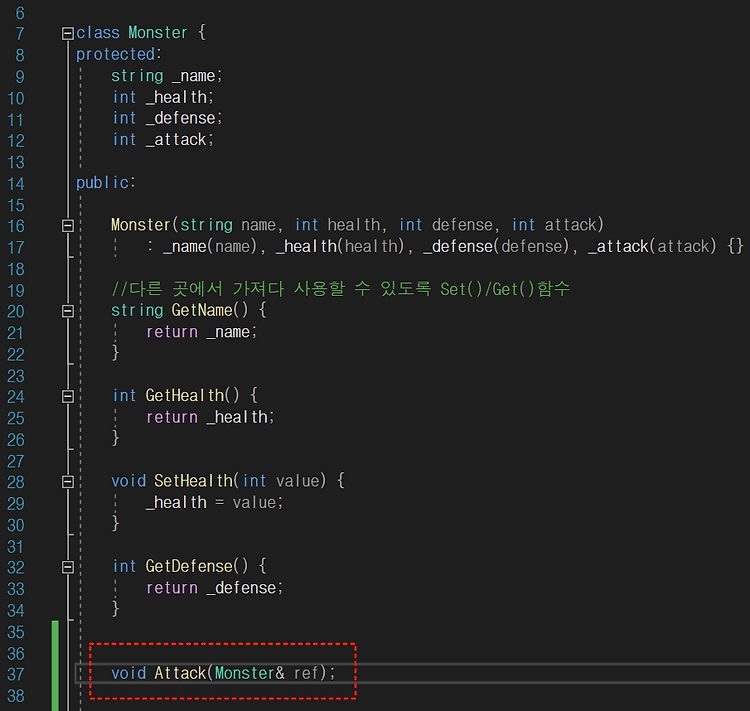Click '_health = value;' assignment
Image resolution: width=750 pixels, height=711 pixels.
214,502
